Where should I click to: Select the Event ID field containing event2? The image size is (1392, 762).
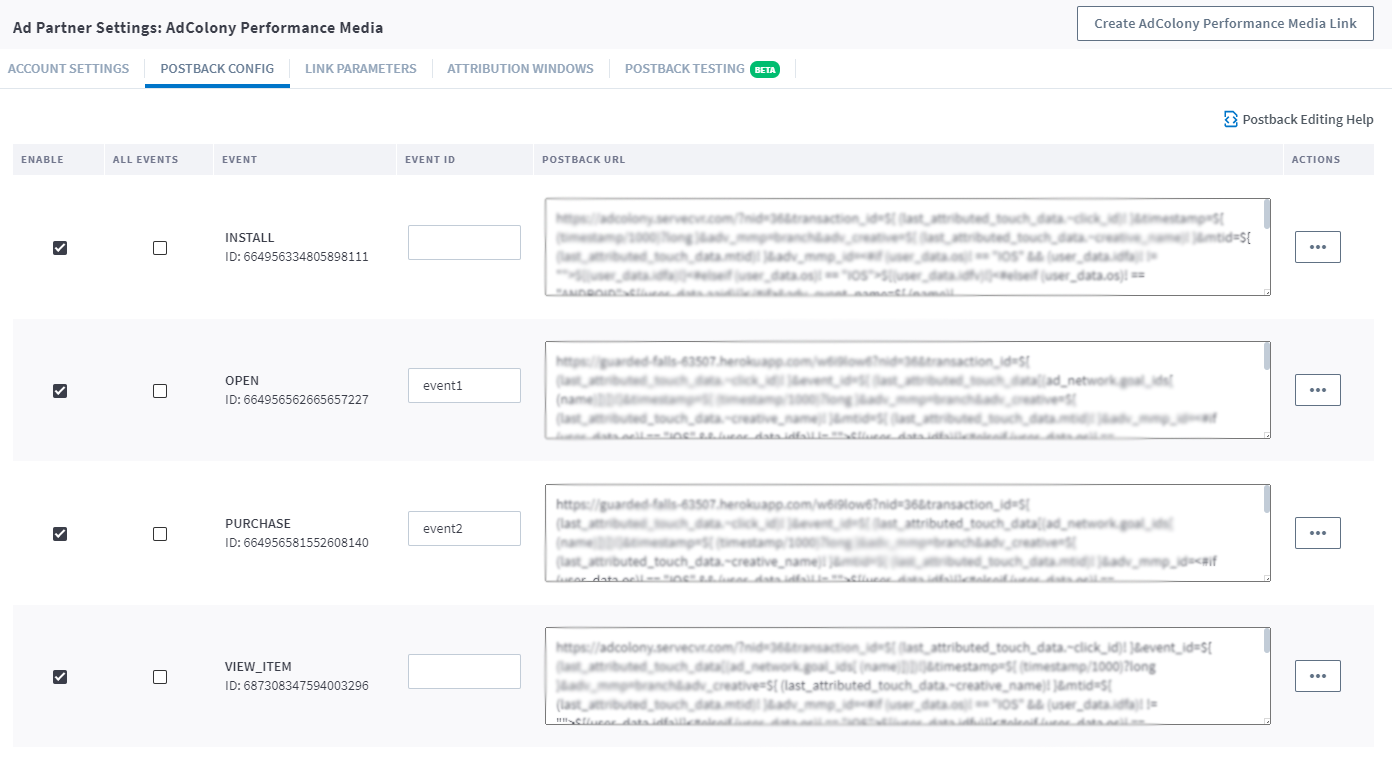[x=464, y=529]
